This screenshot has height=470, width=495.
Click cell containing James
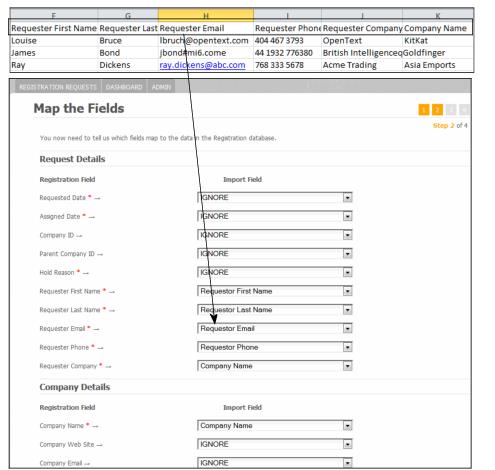click(54, 53)
